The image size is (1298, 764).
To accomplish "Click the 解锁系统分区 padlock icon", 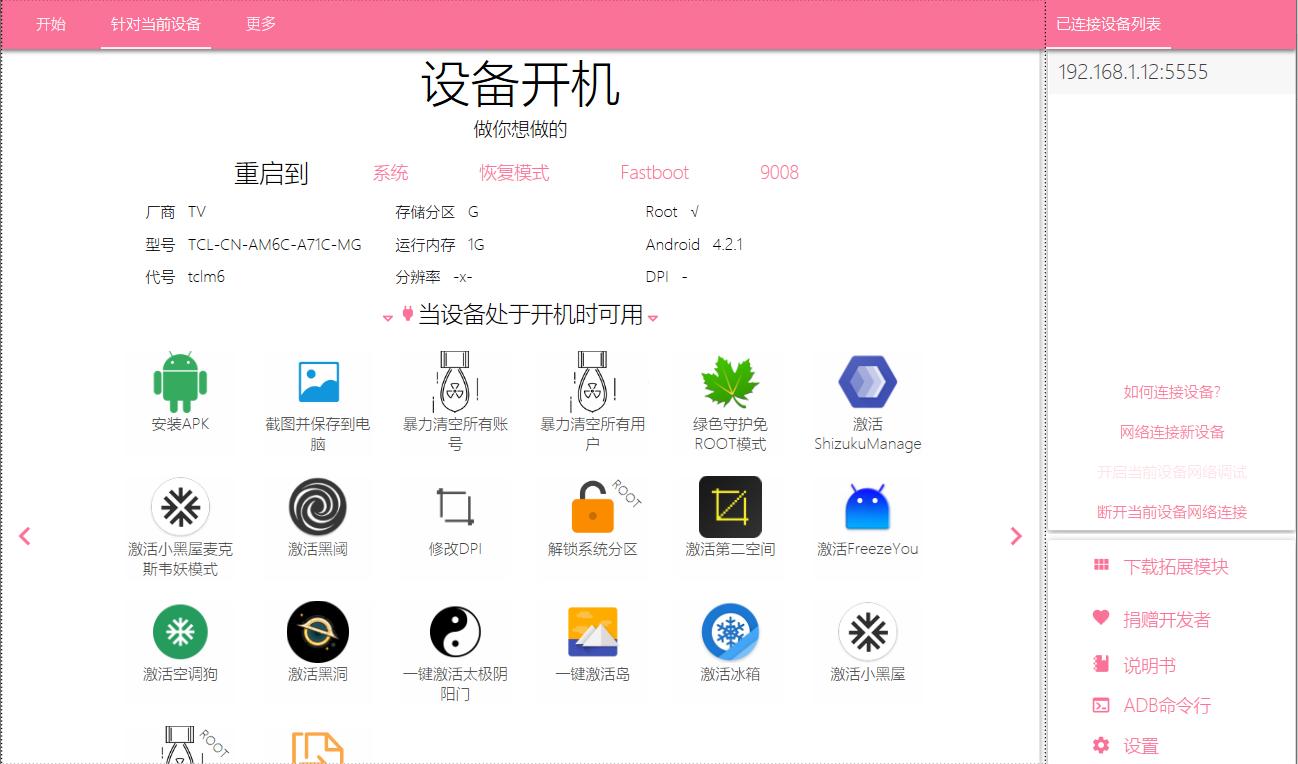I will [x=592, y=508].
